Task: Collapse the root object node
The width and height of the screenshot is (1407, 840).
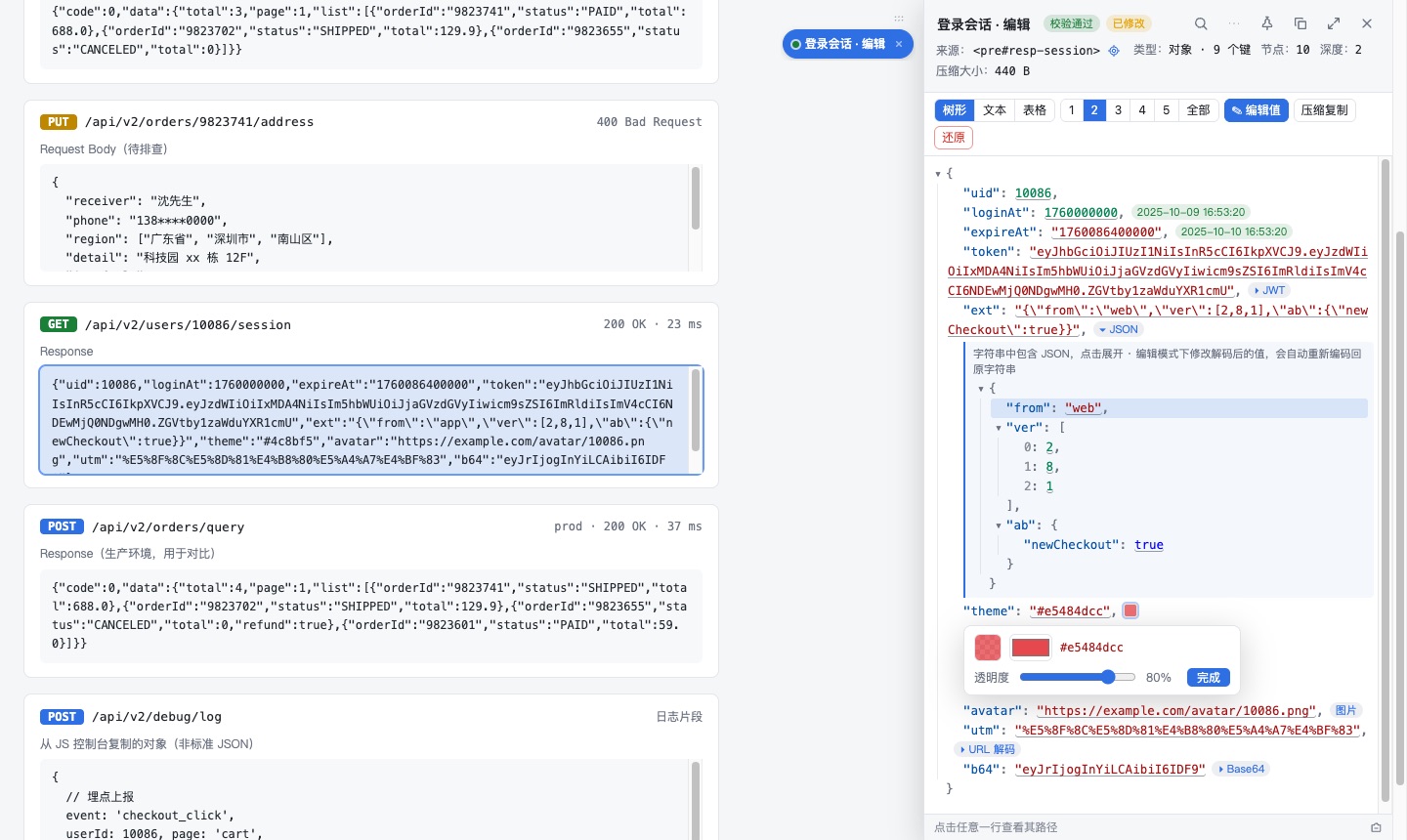Action: tap(938, 174)
